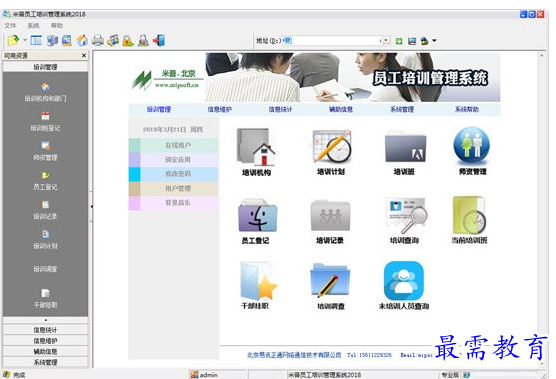Open the 系统 menu
Image resolution: width=556 pixels, height=379 pixels.
[x=33, y=26]
